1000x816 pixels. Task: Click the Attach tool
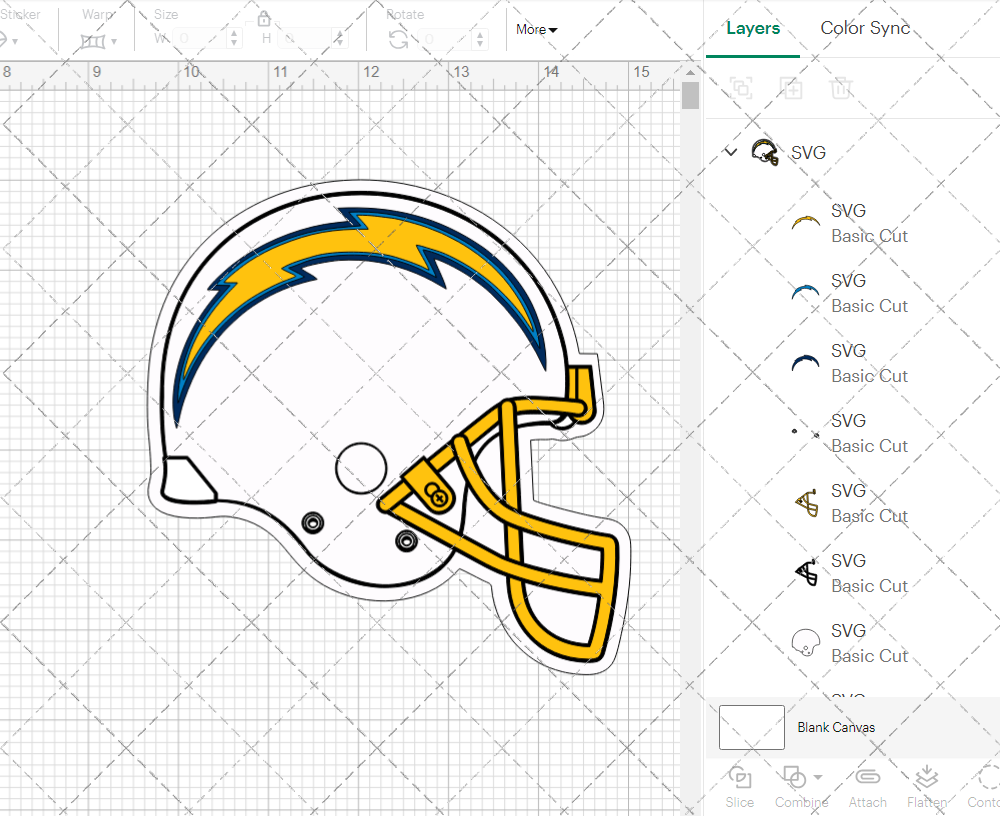click(867, 786)
